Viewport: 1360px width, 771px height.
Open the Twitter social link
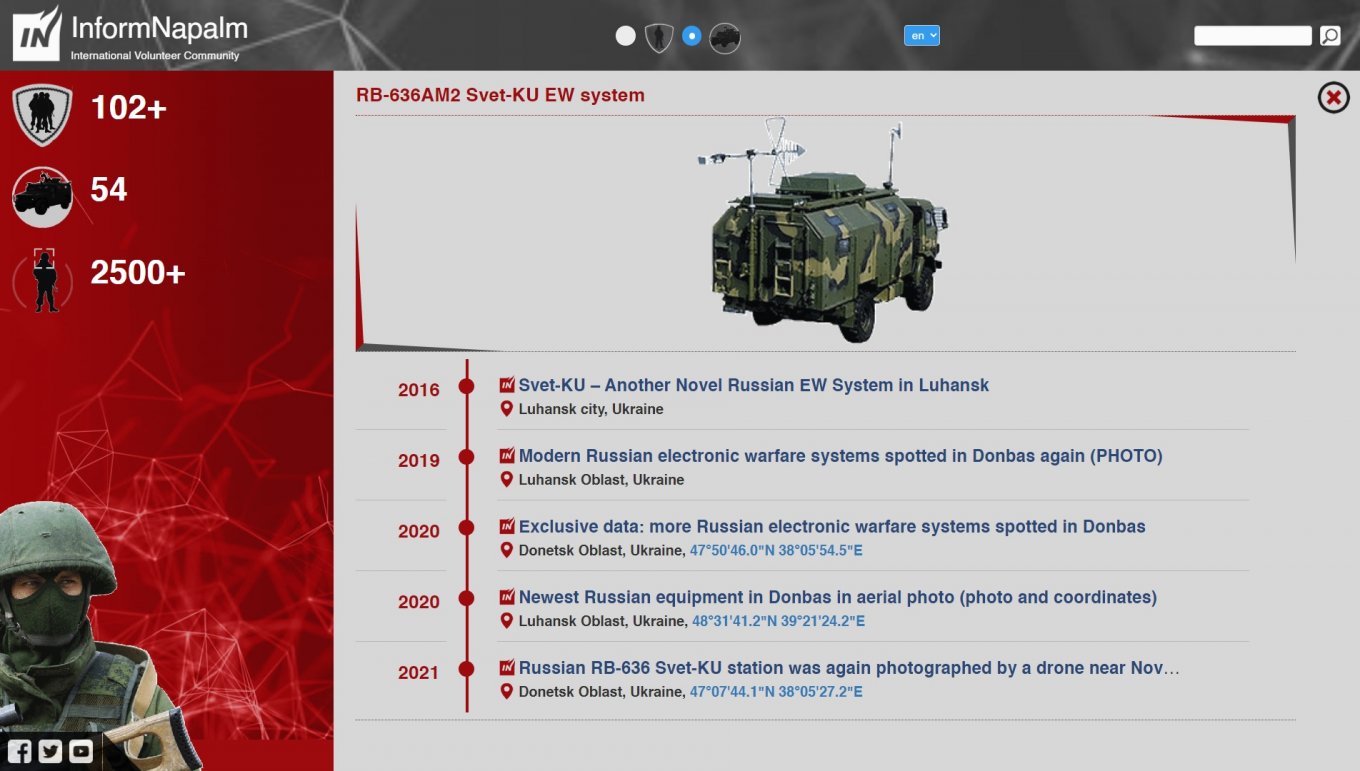click(x=50, y=751)
